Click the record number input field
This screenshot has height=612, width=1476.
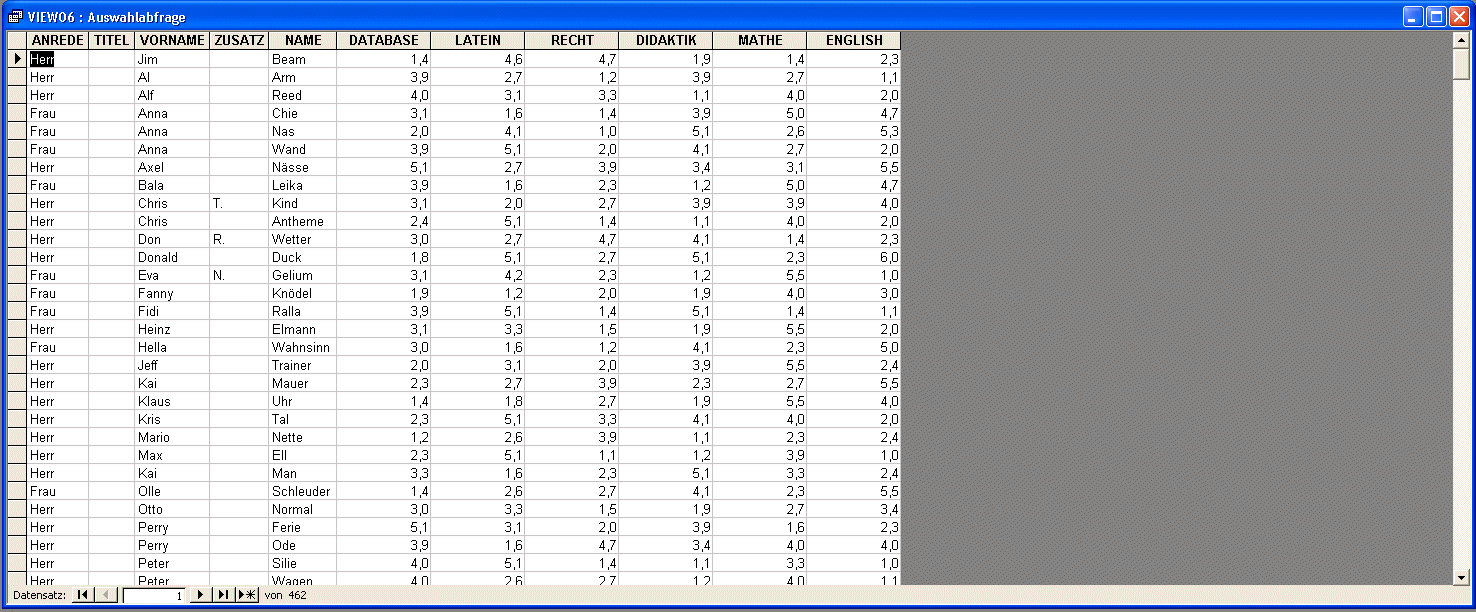(155, 595)
